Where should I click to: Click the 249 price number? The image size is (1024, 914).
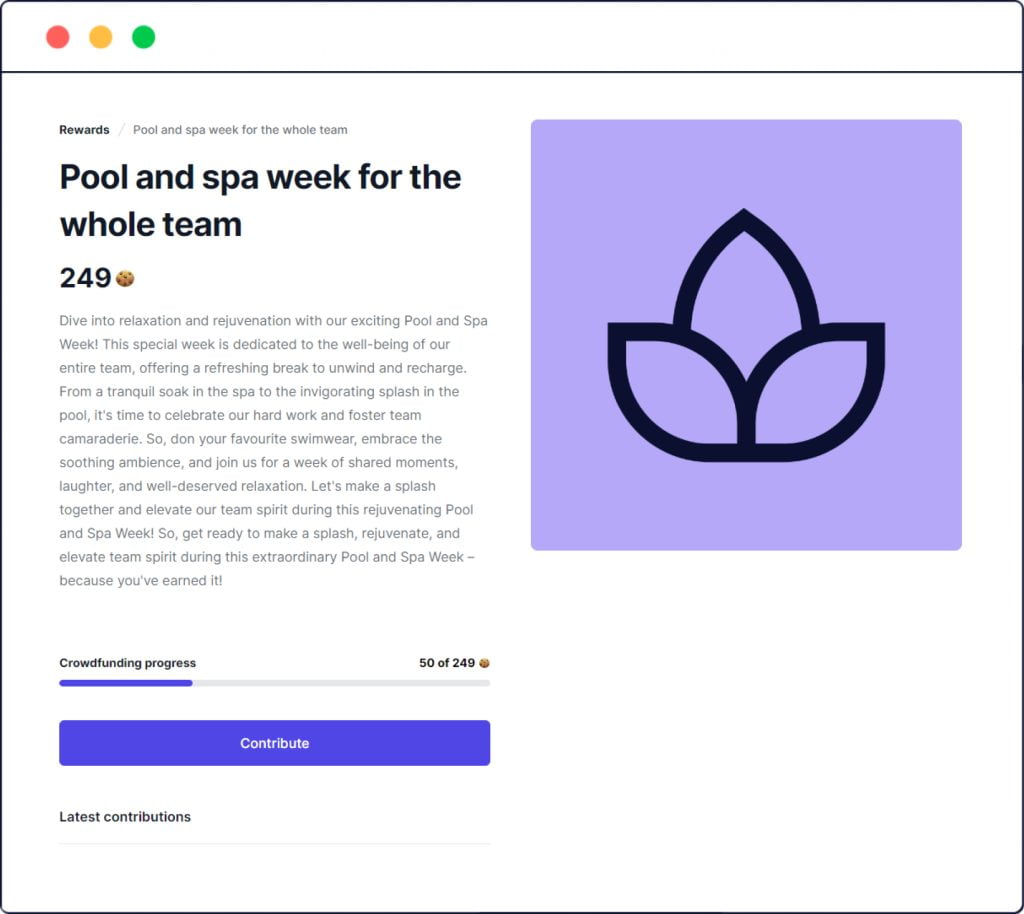(x=85, y=278)
